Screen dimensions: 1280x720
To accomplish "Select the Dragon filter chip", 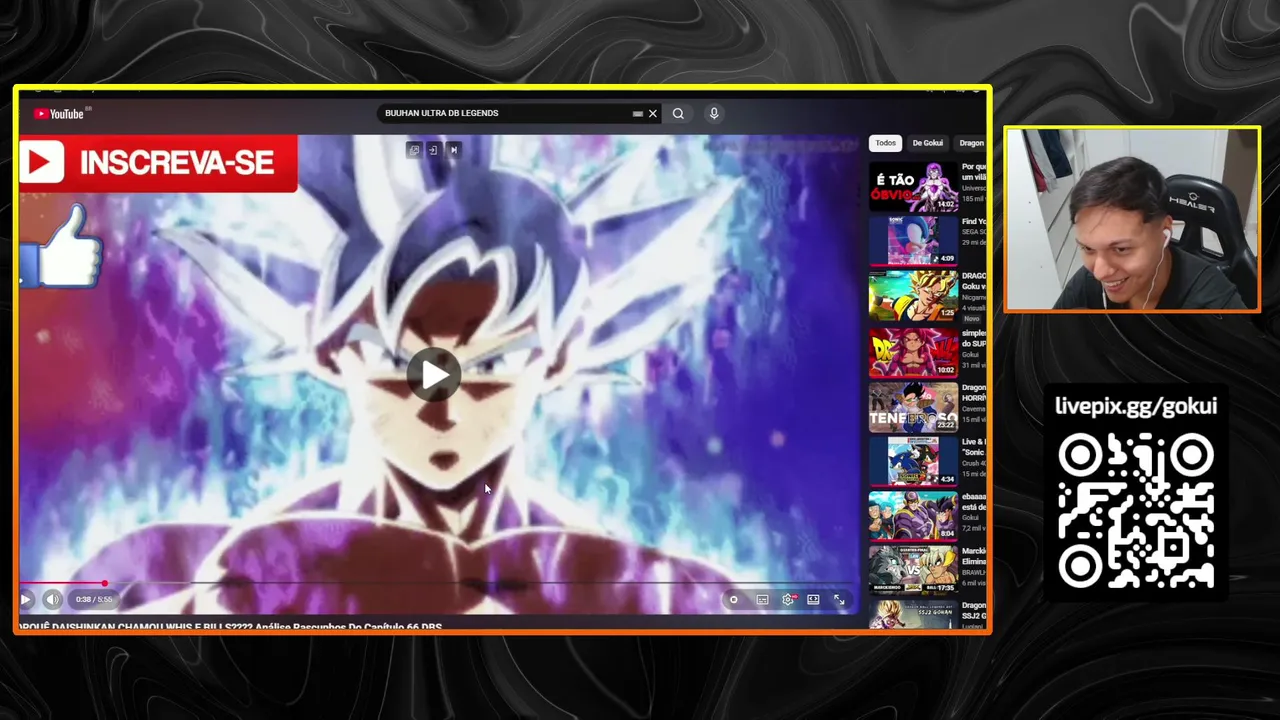I will click(x=971, y=143).
